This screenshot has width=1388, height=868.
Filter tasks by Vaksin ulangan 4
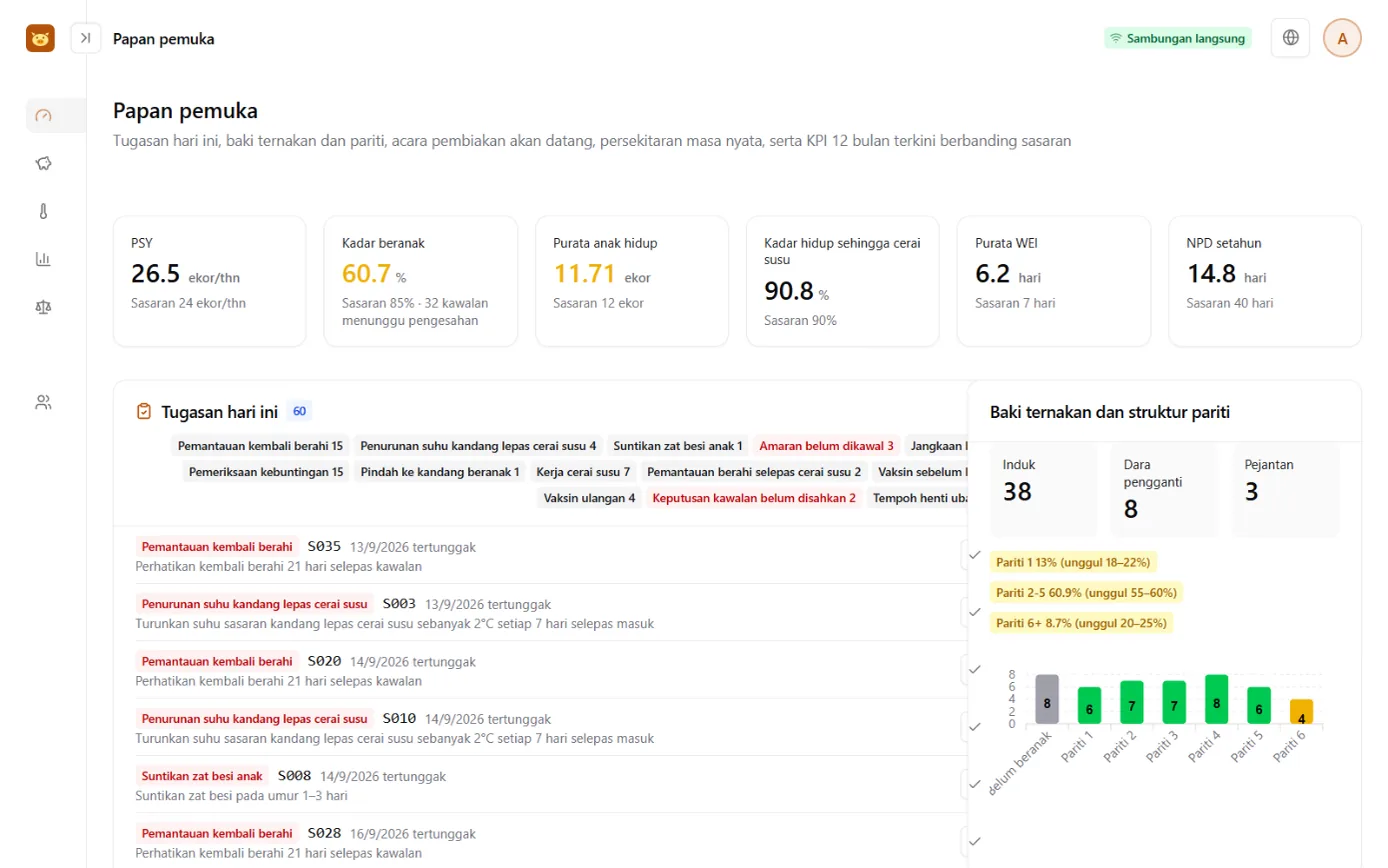tap(589, 498)
